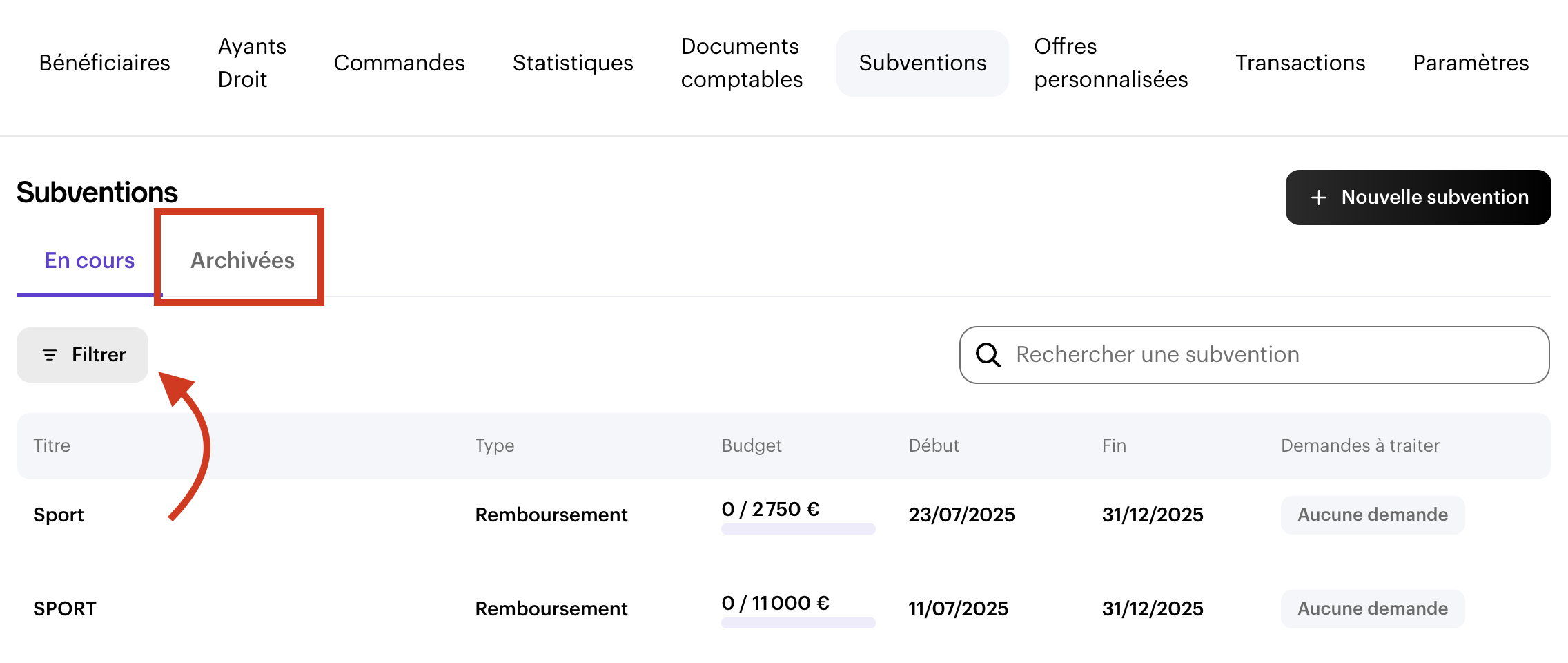Click the plus icon in Nouvelle subvention
The width and height of the screenshot is (1568, 663).
(x=1318, y=198)
